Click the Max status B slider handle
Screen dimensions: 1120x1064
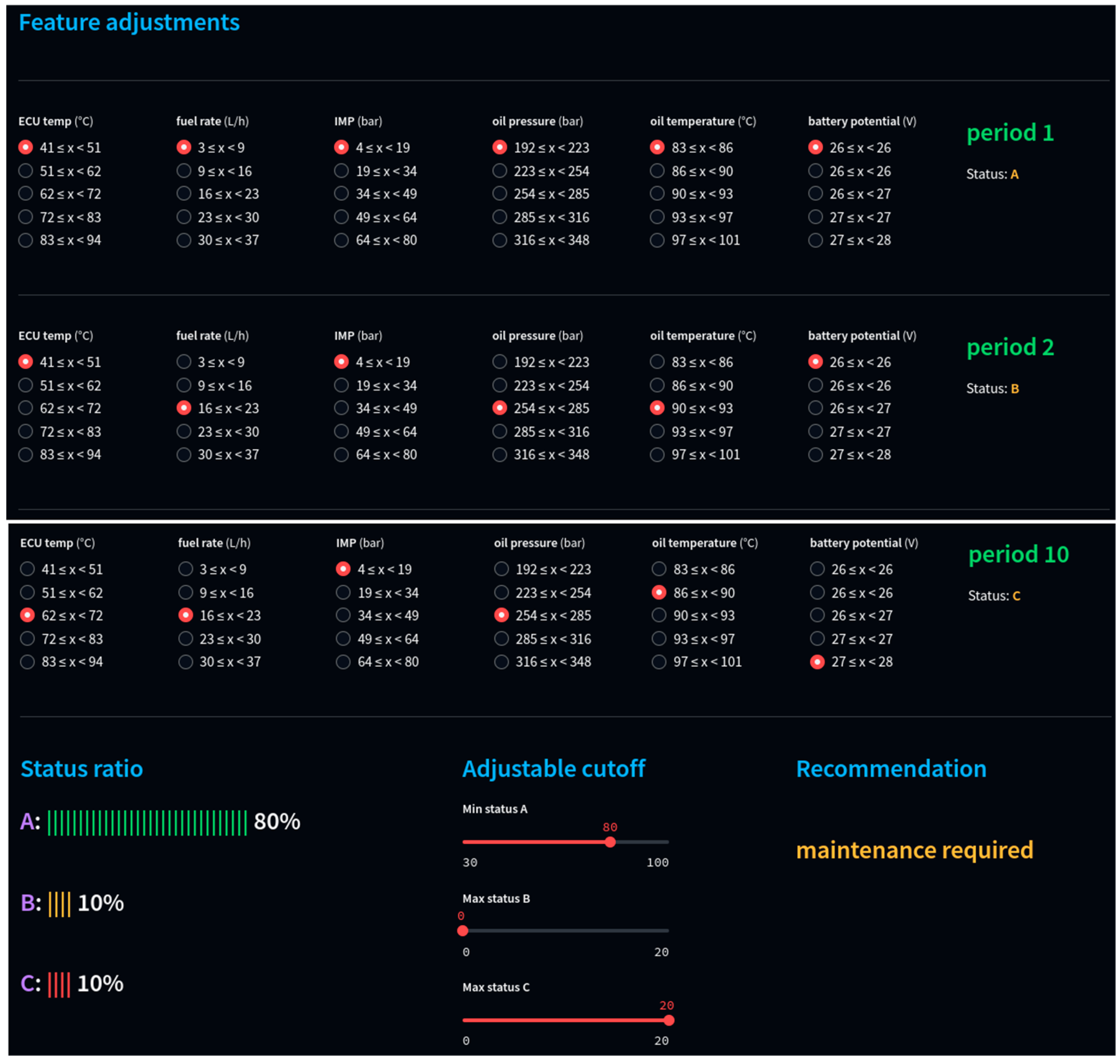point(463,931)
